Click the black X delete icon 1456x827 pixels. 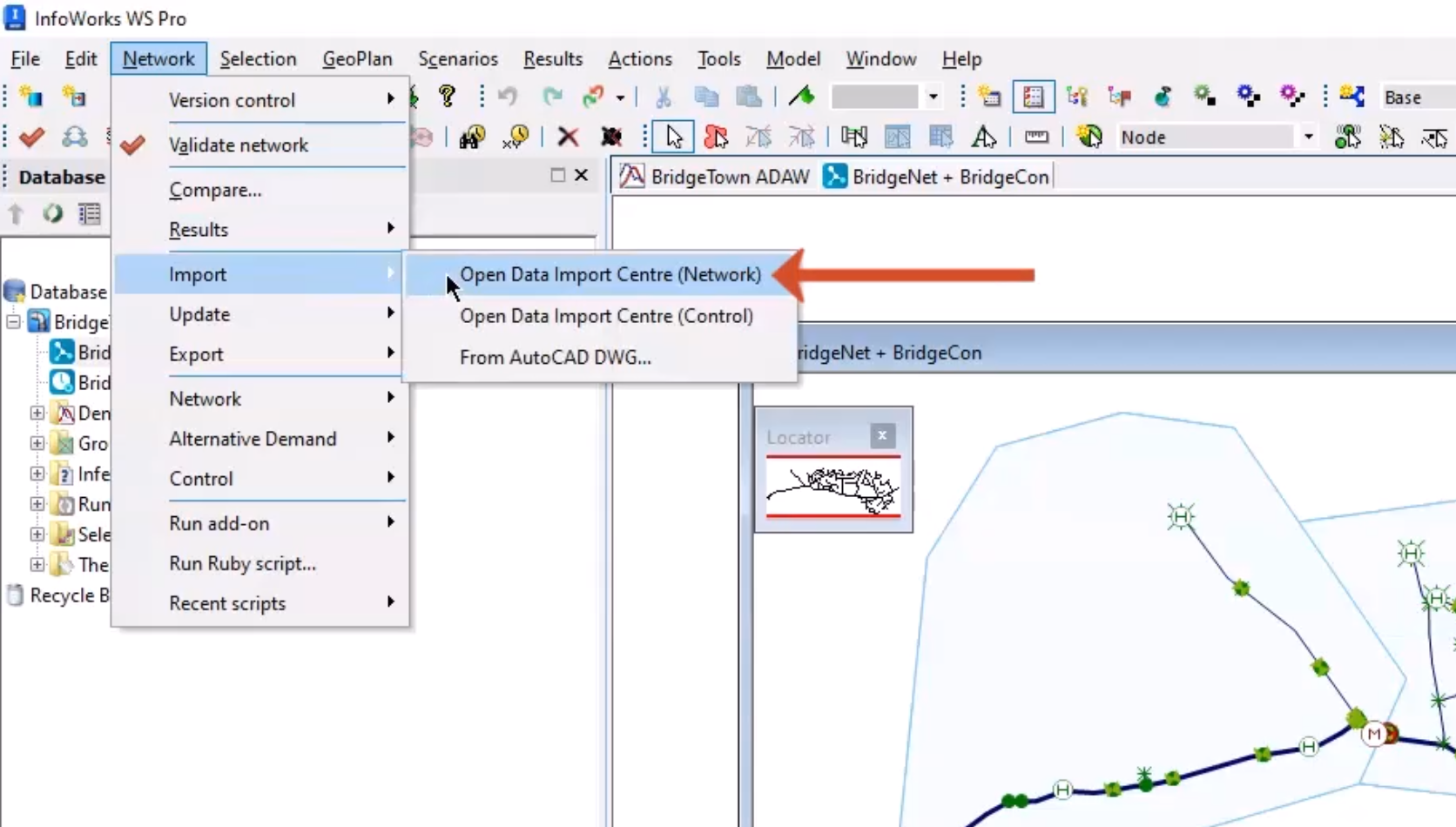click(x=611, y=137)
